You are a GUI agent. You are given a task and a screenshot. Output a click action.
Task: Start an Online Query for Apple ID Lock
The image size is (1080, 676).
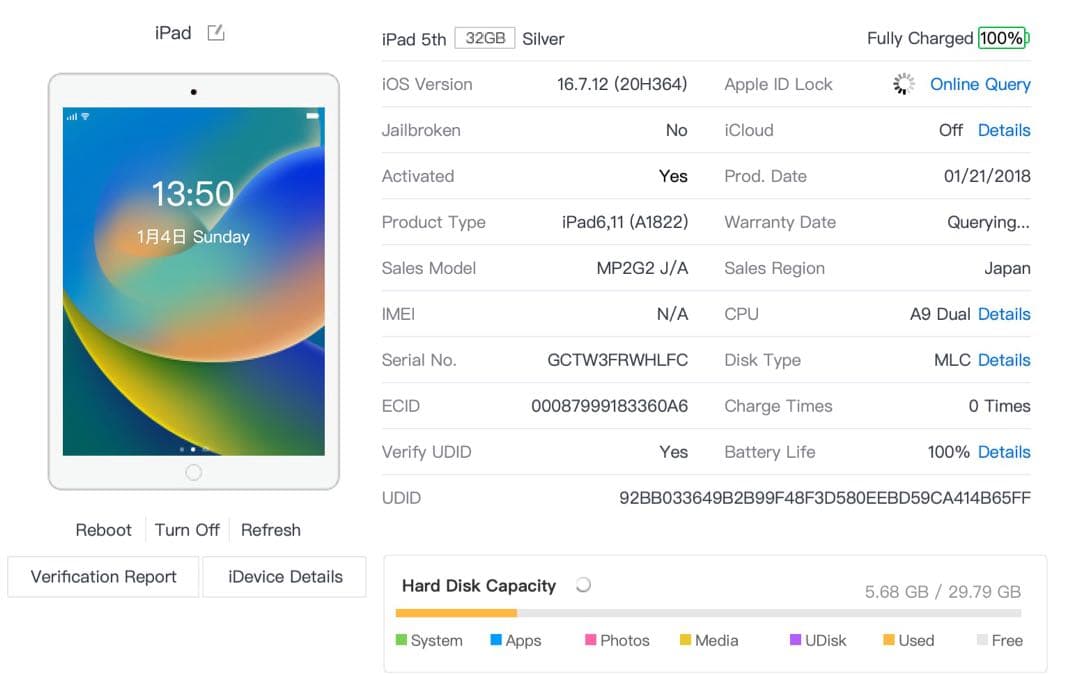click(x=980, y=84)
